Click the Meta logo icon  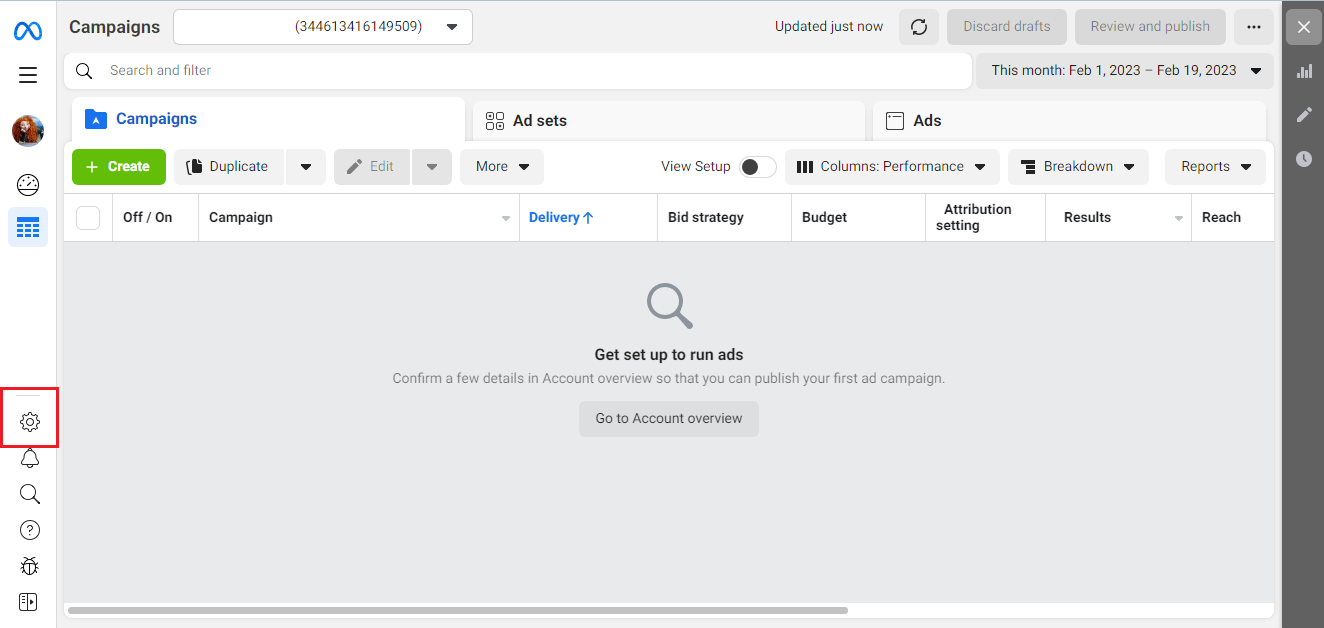pyautogui.click(x=28, y=31)
